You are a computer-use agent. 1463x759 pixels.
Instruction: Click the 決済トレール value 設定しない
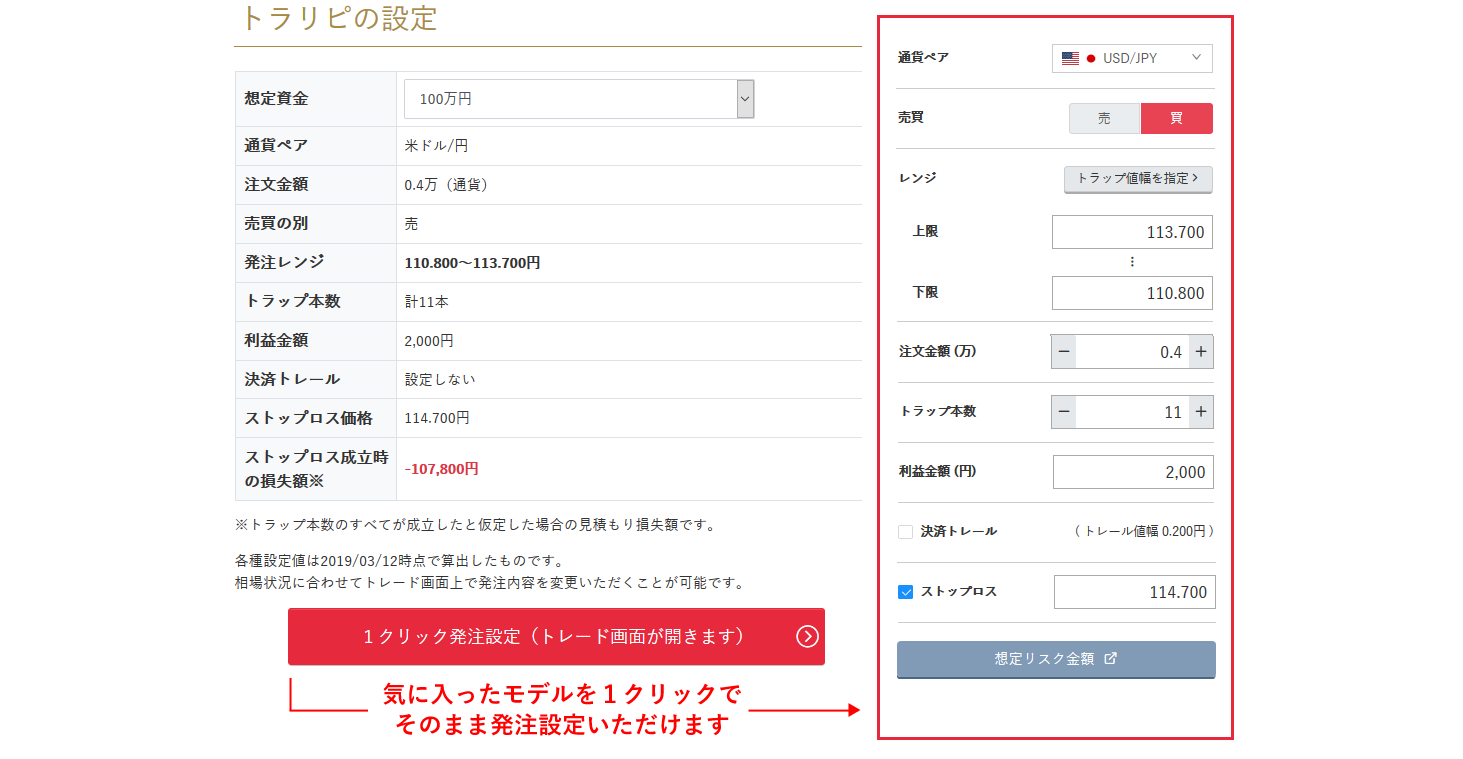coord(440,379)
